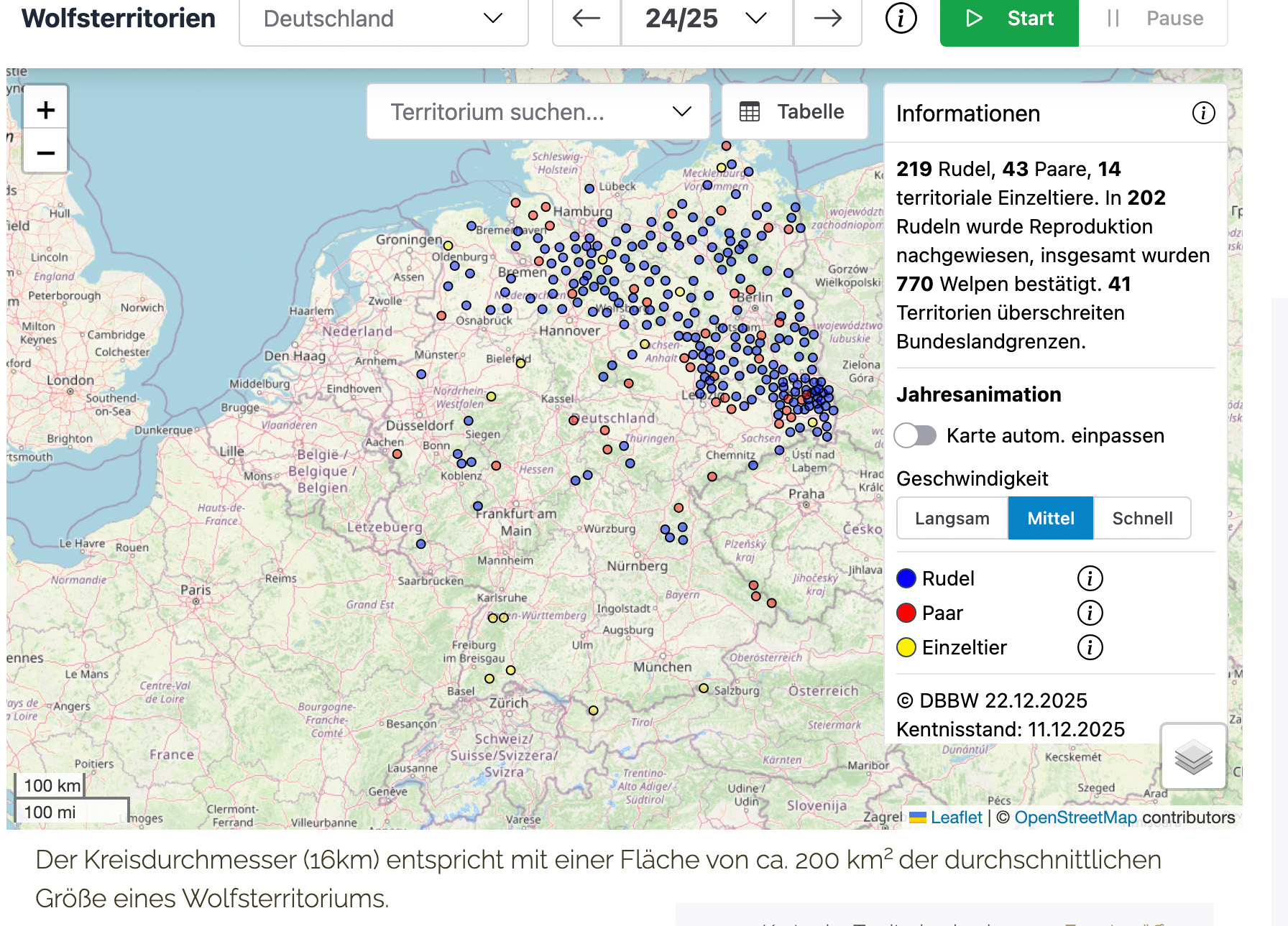The height and width of the screenshot is (926, 1288).
Task: Open info icon next to year selector
Action: coord(901,19)
